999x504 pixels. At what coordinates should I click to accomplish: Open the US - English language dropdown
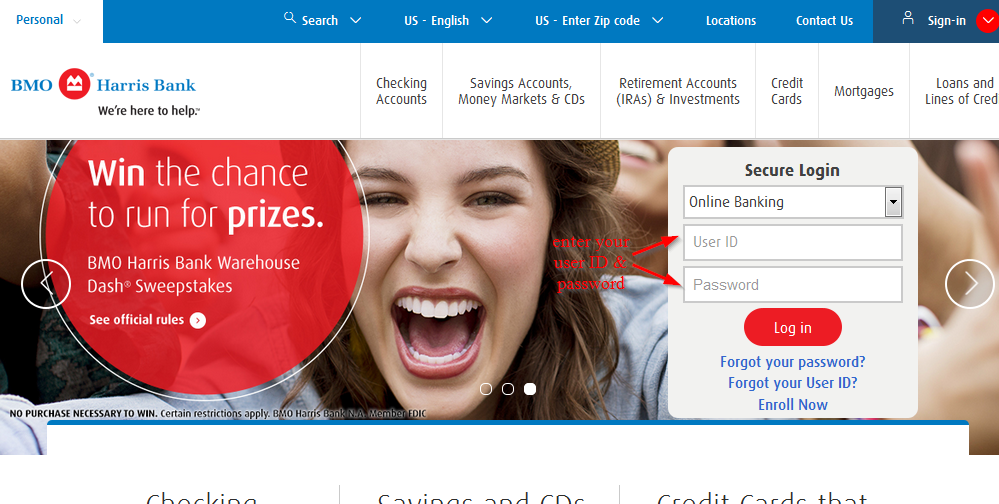pyautogui.click(x=448, y=20)
